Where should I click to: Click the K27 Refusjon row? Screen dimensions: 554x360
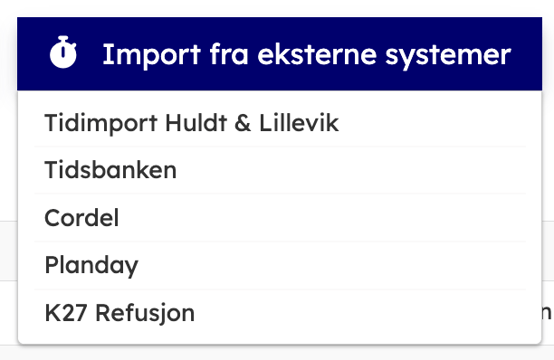(280, 313)
